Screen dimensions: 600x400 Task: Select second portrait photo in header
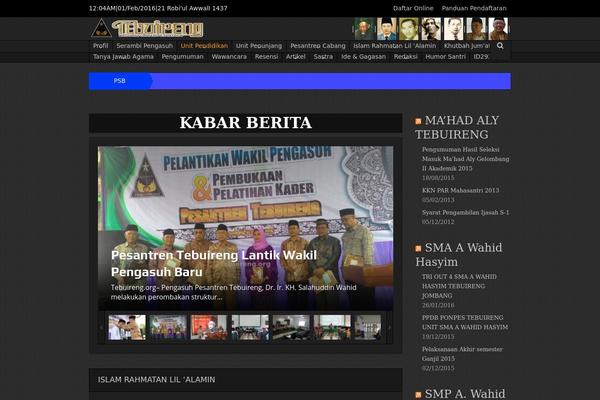(x=386, y=29)
